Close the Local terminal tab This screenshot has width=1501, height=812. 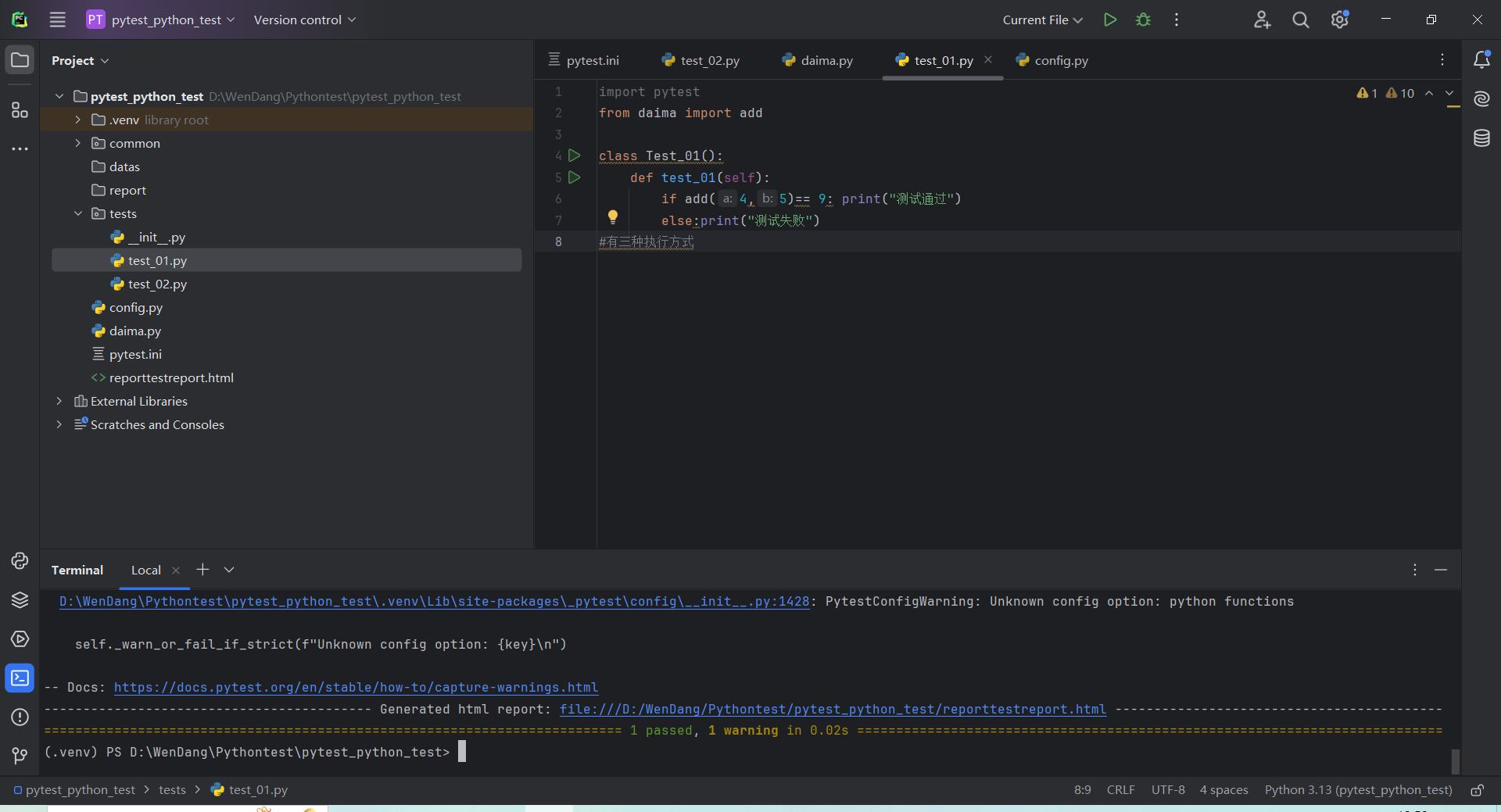coord(176,571)
